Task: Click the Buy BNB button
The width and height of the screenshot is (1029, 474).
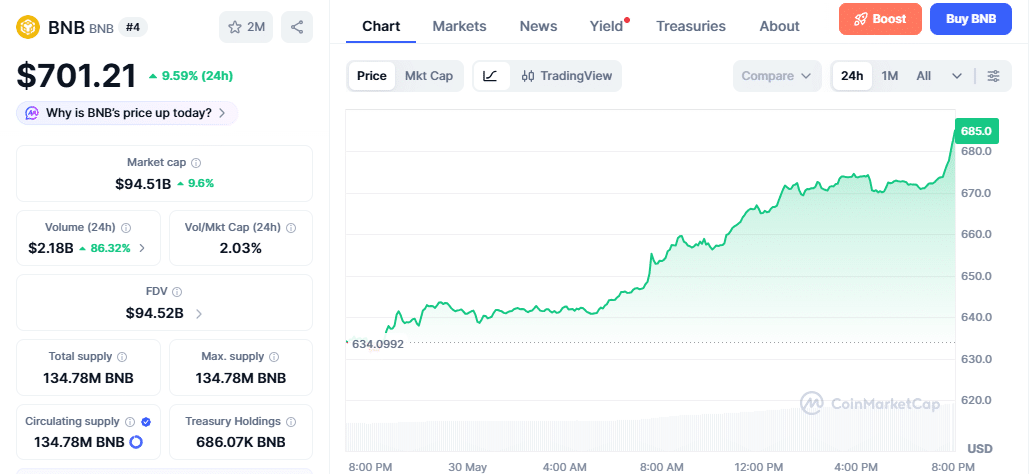Action: coord(971,19)
